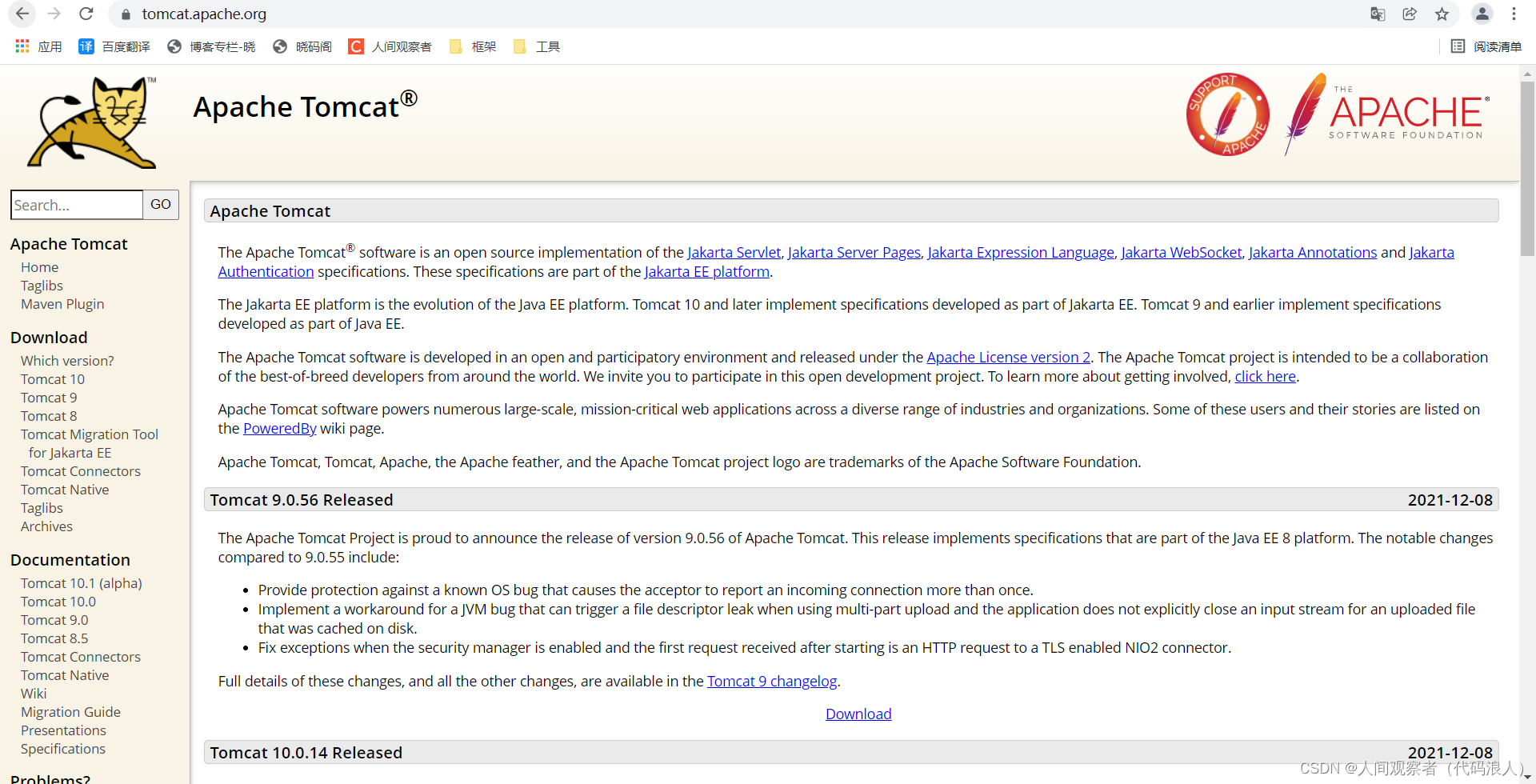This screenshot has height=784, width=1536.
Task: Click the lock icon in address bar
Action: pos(126,14)
